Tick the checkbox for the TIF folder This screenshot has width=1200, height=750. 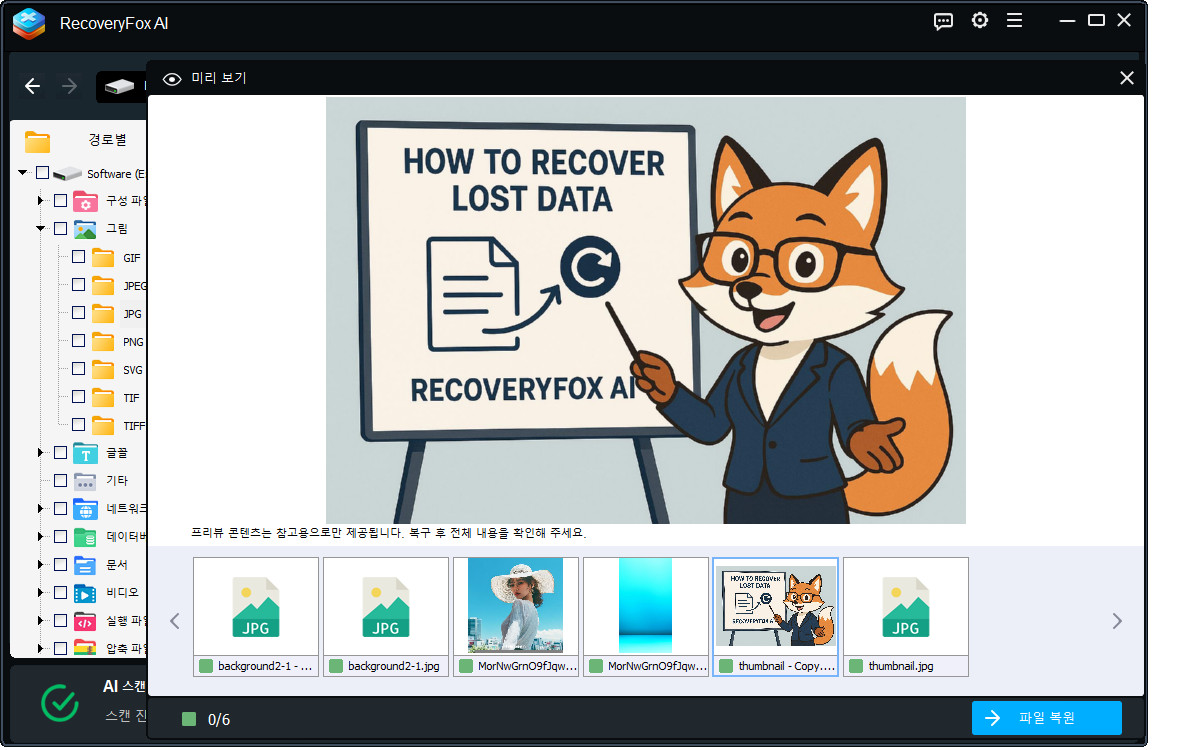[78, 397]
